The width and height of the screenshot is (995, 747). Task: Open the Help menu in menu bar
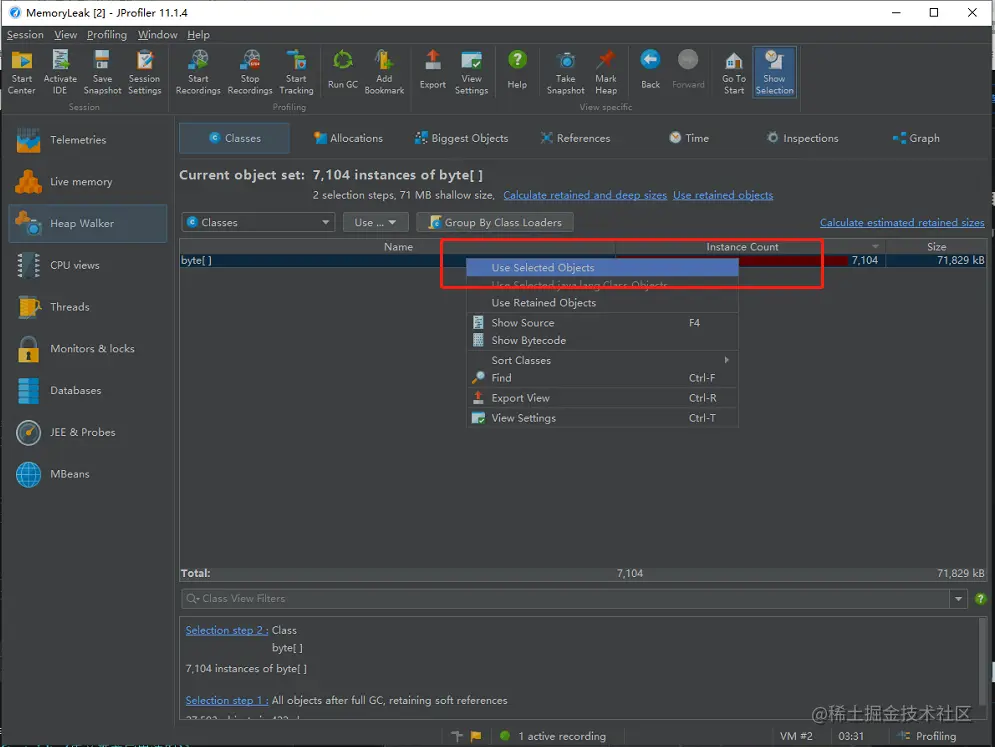pyautogui.click(x=198, y=35)
